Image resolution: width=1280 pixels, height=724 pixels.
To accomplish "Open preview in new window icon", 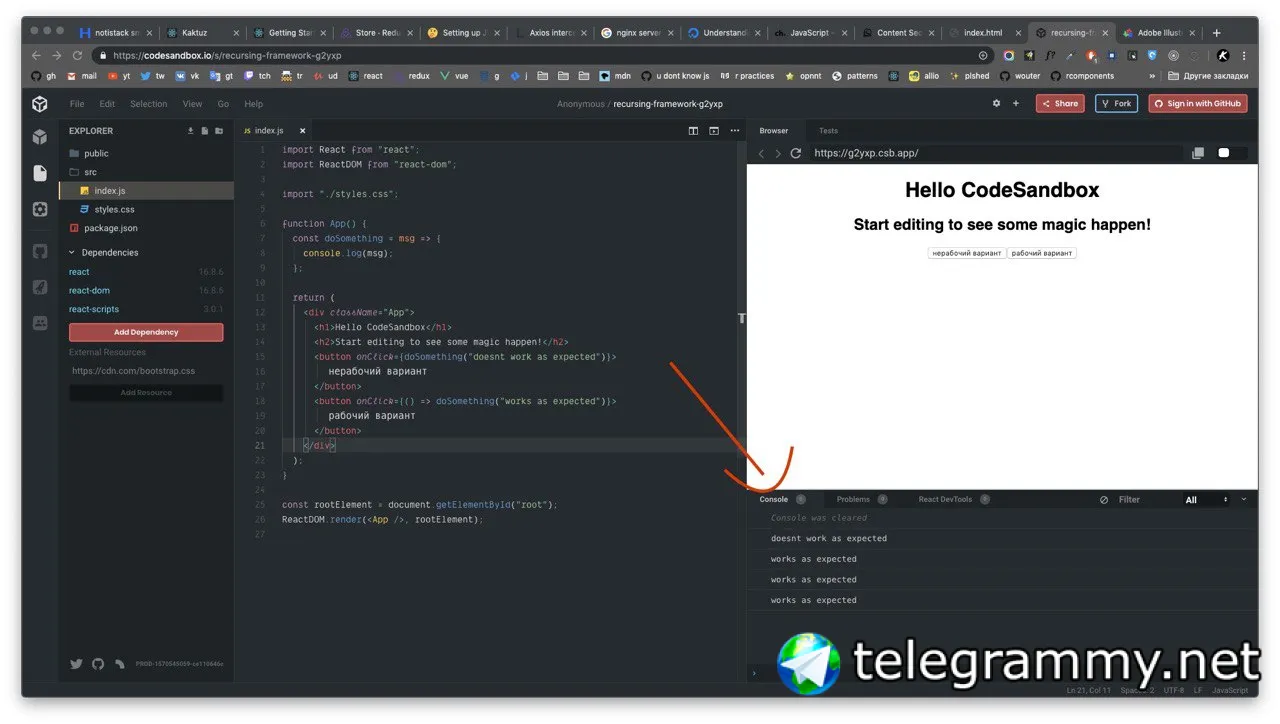I will [x=1198, y=153].
